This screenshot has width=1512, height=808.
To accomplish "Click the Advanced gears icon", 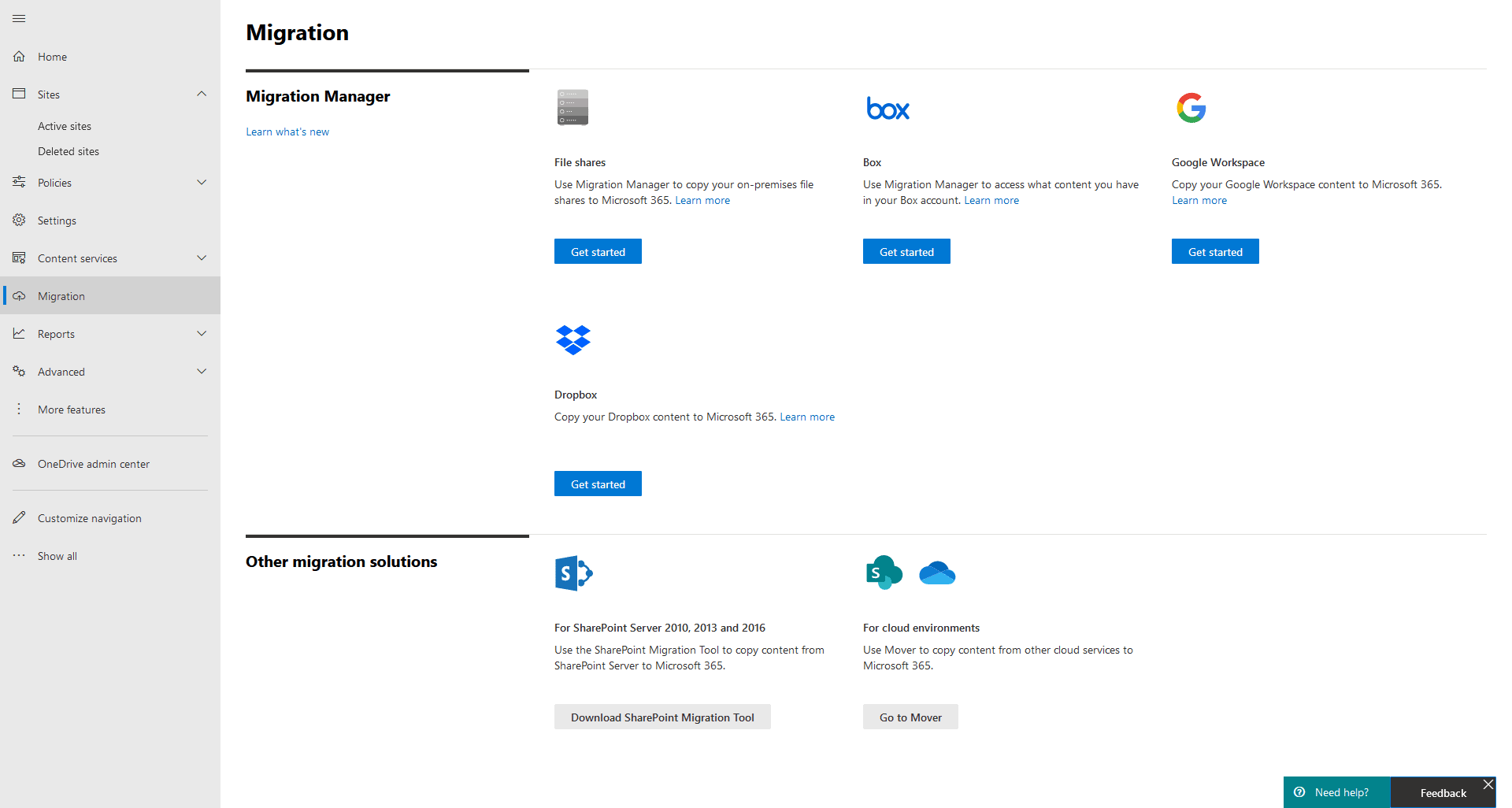I will pos(19,371).
